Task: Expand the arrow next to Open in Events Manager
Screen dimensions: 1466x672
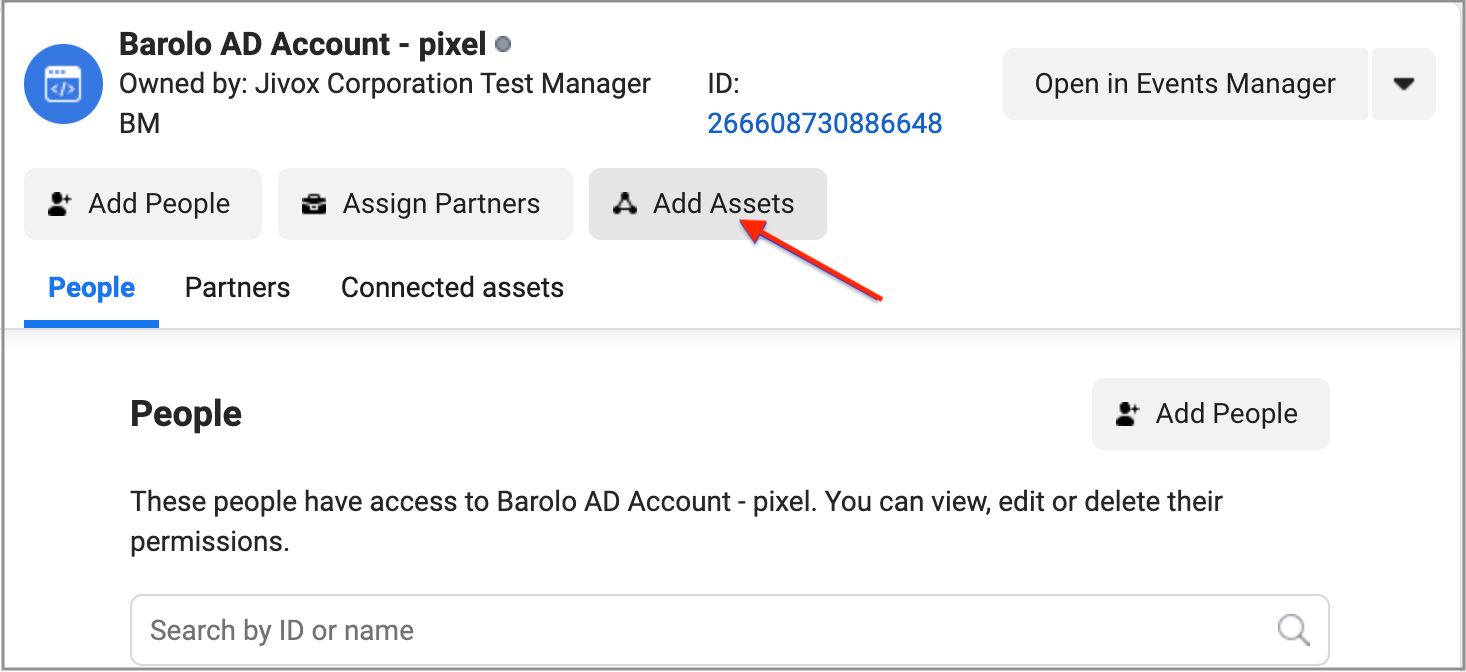Action: click(1404, 84)
